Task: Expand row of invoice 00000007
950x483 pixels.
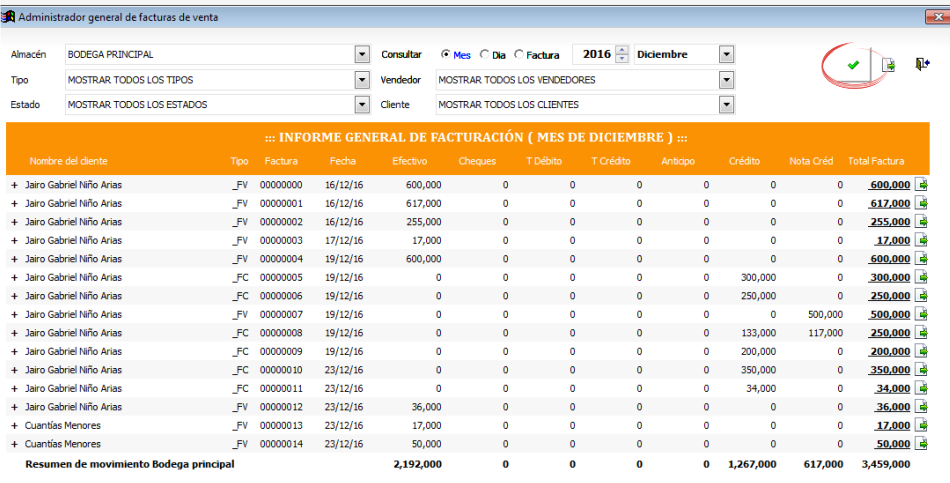Action: [x=15, y=315]
